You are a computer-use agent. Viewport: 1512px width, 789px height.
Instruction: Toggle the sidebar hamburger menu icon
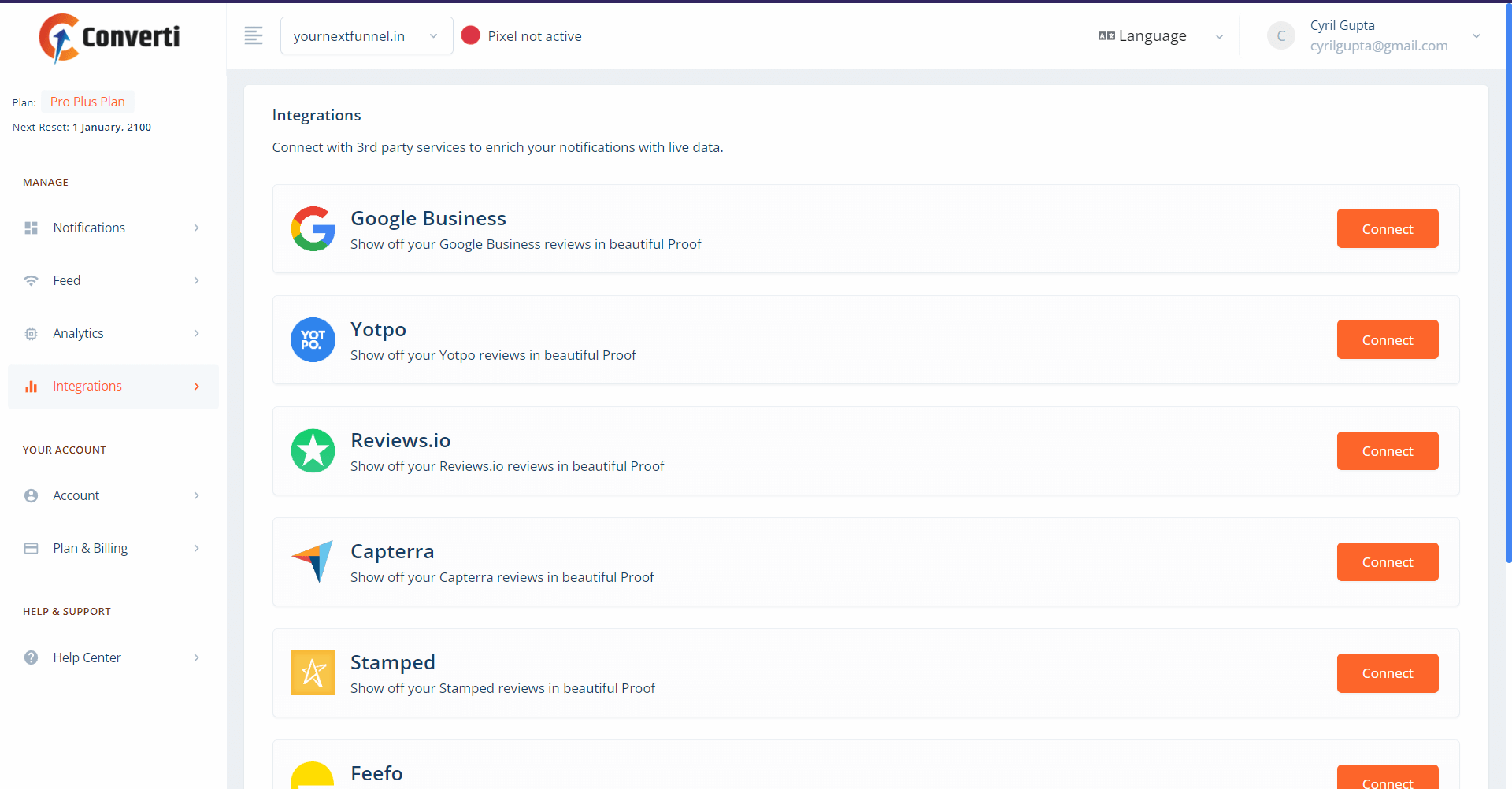pyautogui.click(x=254, y=35)
